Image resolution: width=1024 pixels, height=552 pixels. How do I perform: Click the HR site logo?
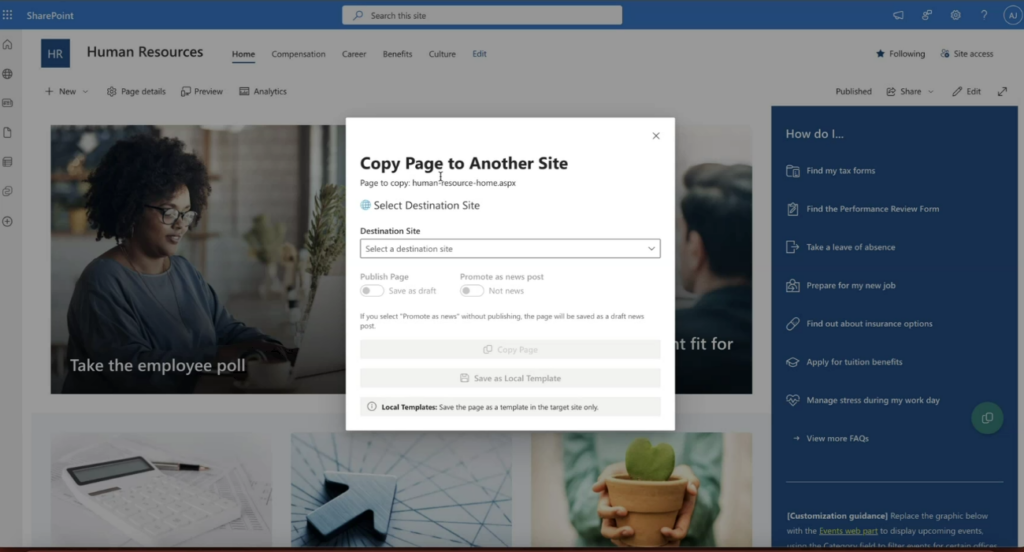[x=56, y=54]
